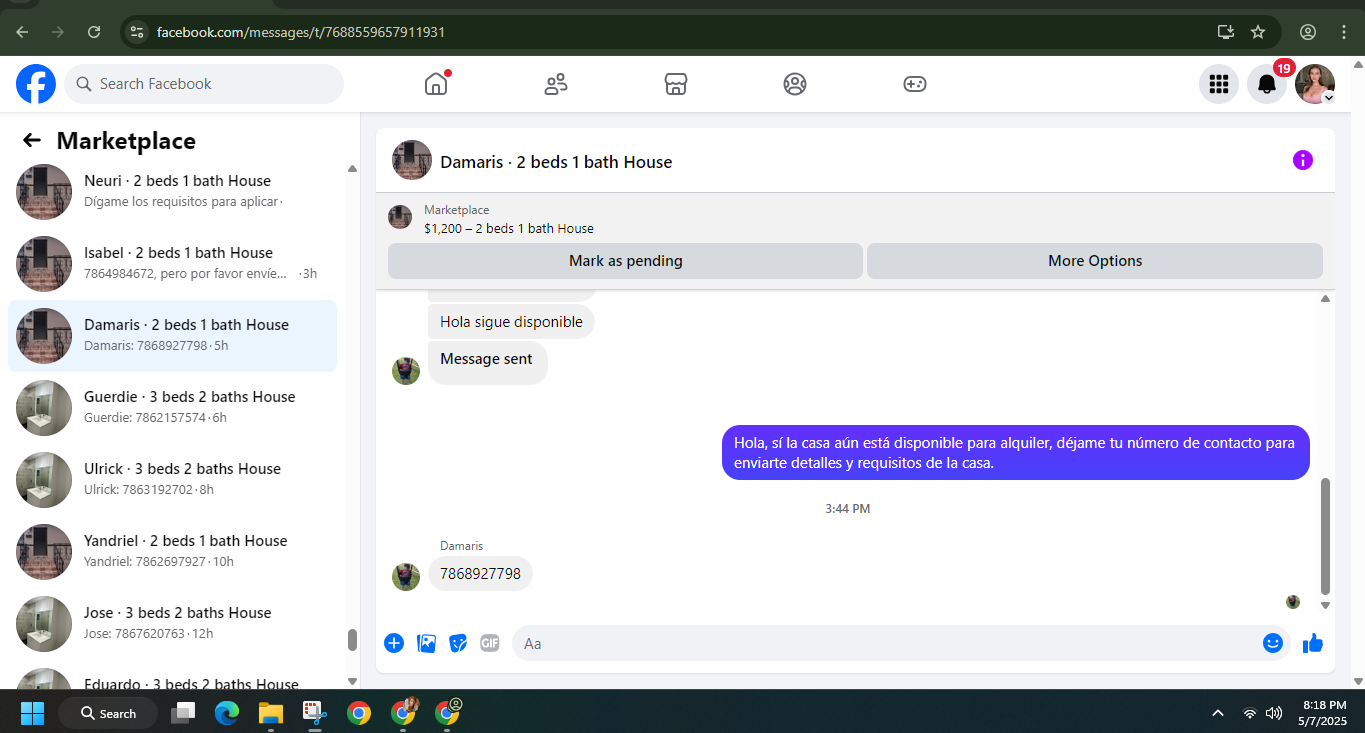Click the purple sent reply message bubble
Screen dimensions: 1365x733
coord(1015,453)
